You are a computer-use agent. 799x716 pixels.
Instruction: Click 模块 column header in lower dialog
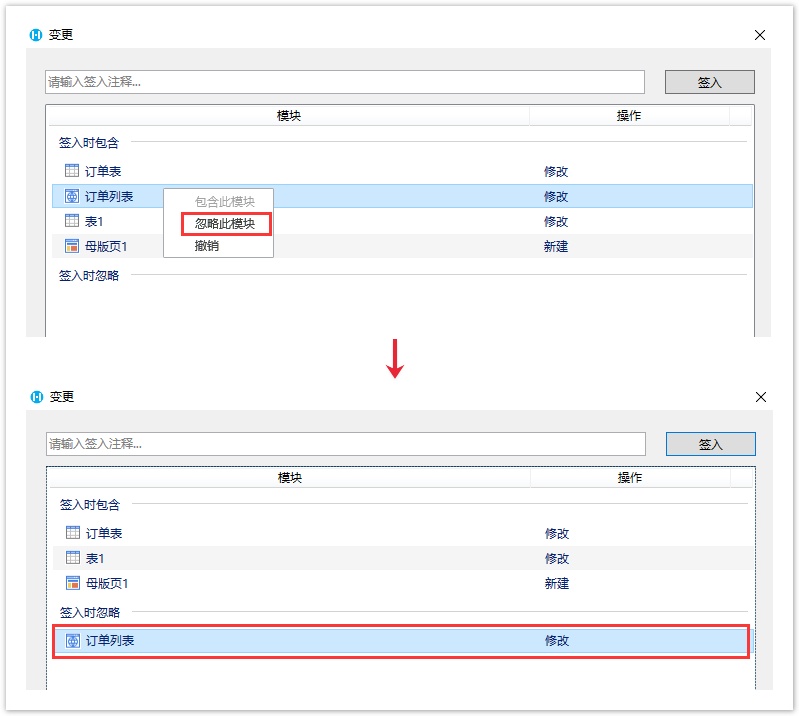(x=290, y=478)
